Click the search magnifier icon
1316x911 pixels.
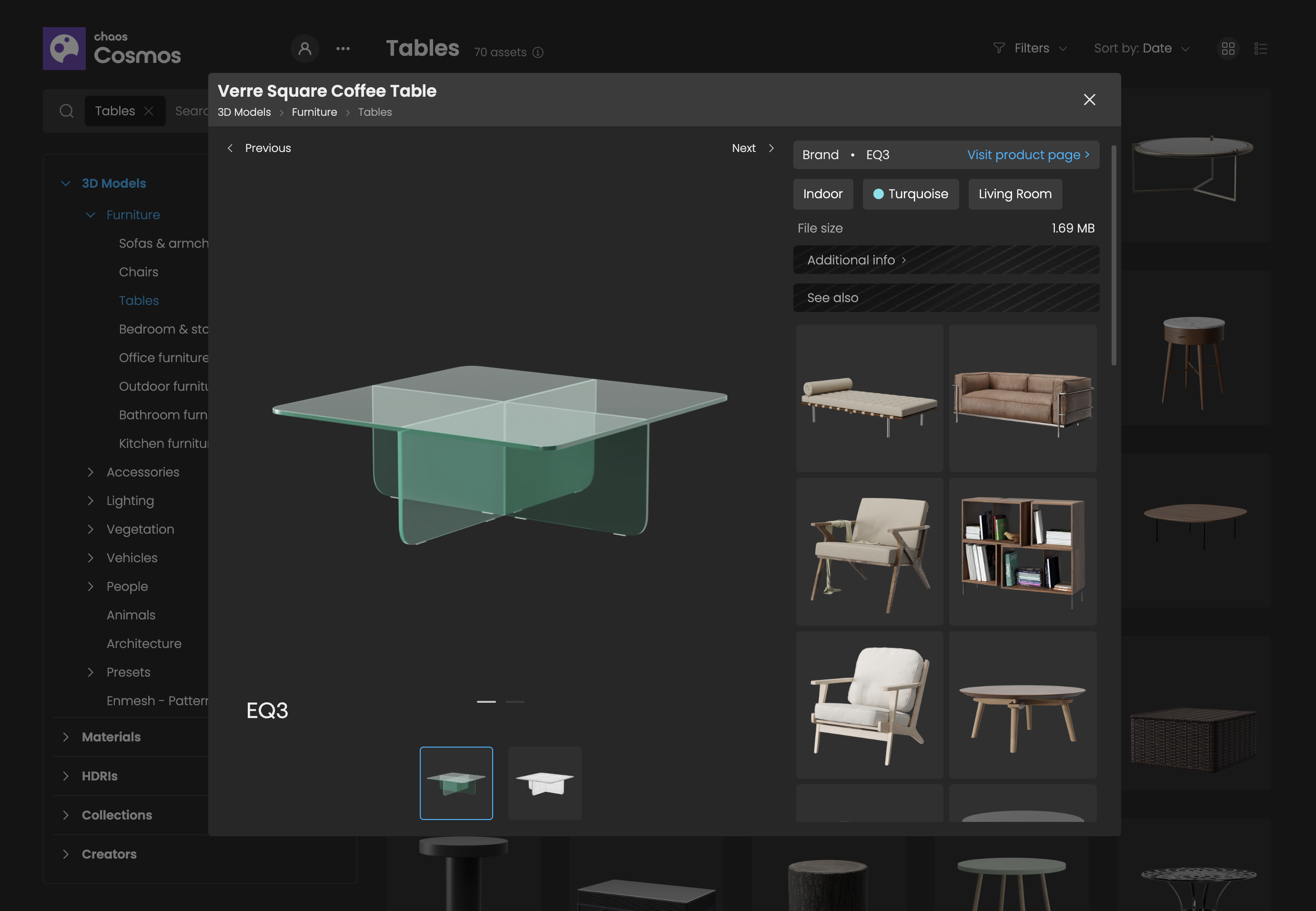(67, 111)
